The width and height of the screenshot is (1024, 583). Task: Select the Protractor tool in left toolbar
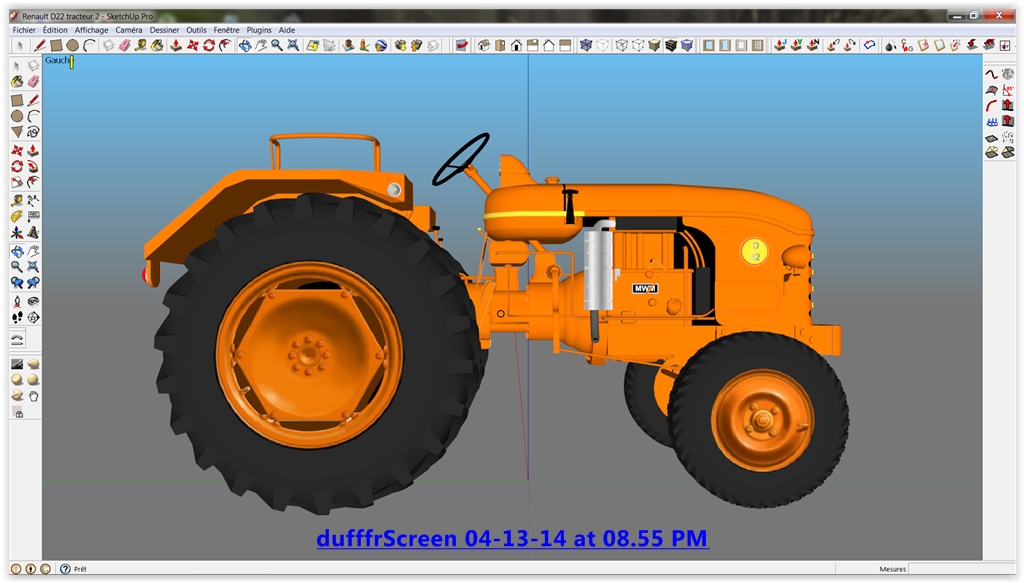click(17, 216)
